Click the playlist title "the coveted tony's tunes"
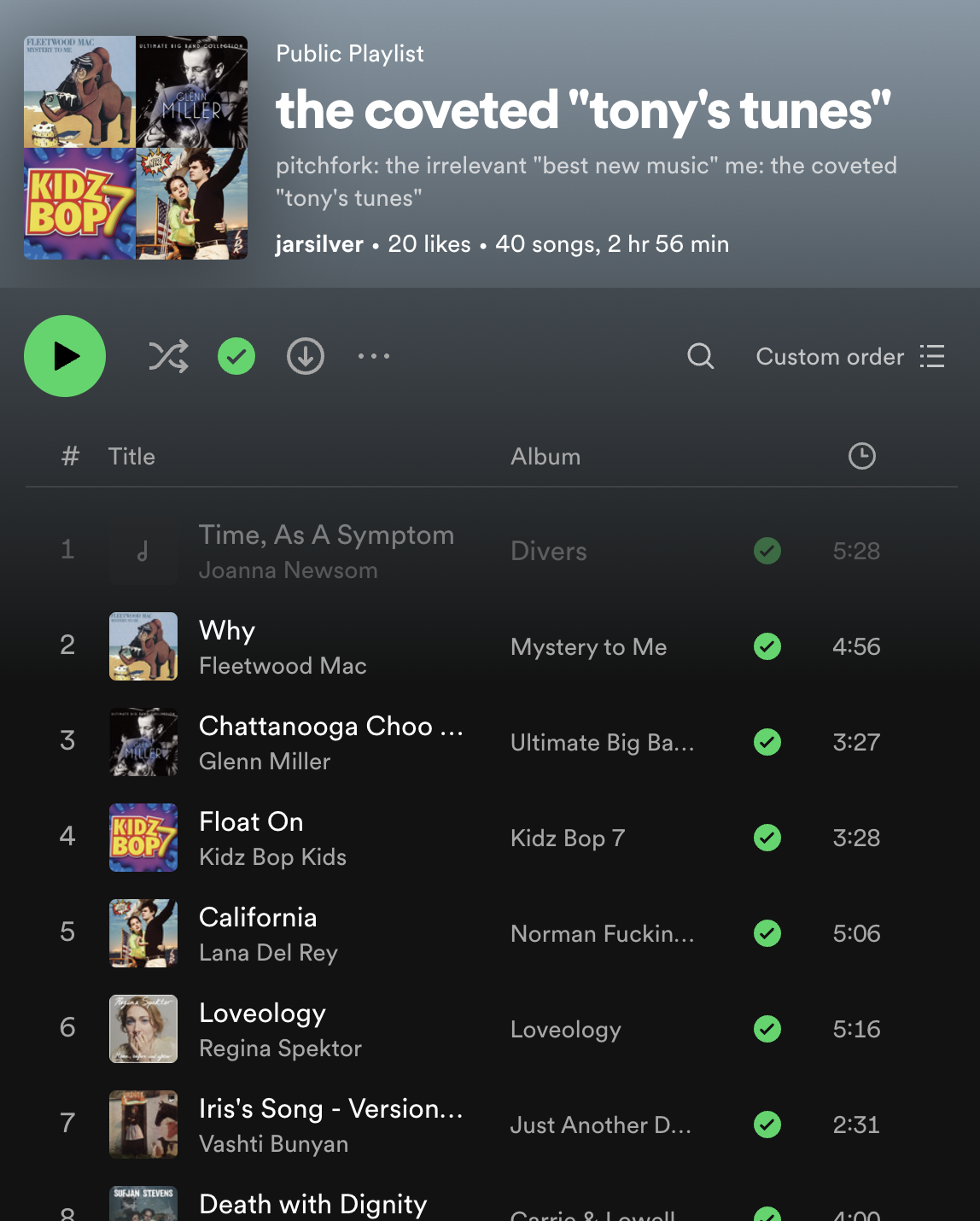 583,111
